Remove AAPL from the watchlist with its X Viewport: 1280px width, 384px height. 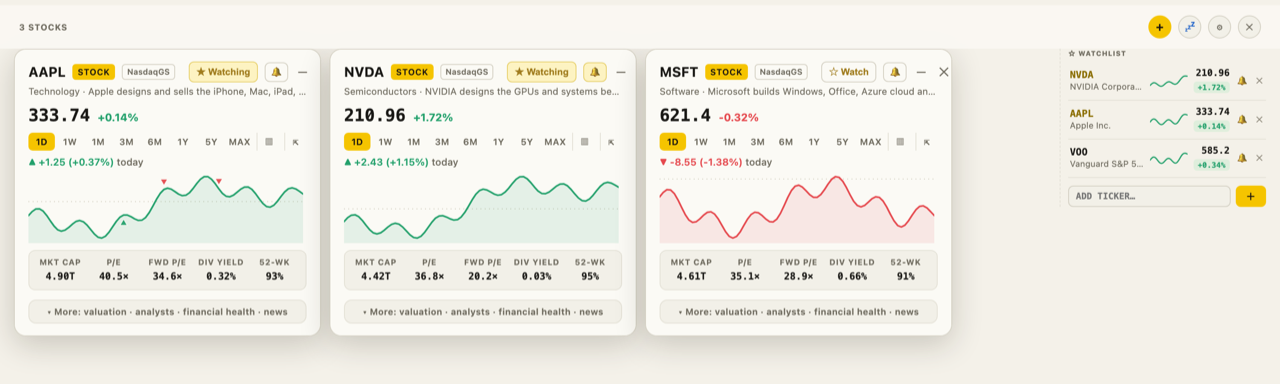(1259, 119)
